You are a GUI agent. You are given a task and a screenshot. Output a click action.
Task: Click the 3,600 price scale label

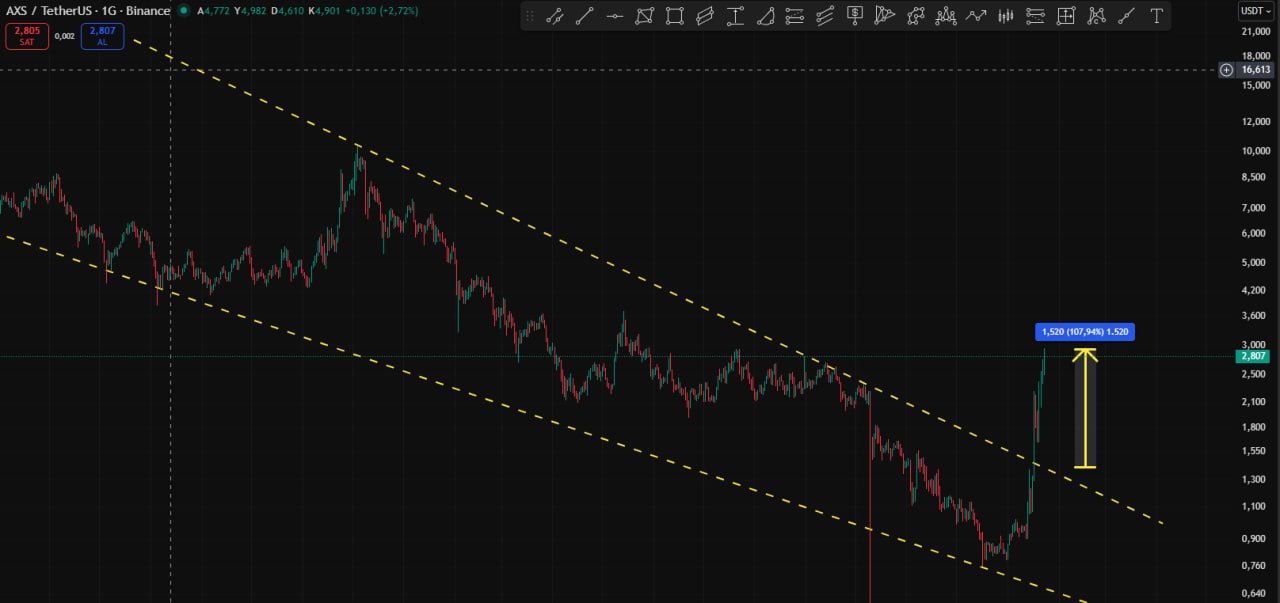point(1255,316)
